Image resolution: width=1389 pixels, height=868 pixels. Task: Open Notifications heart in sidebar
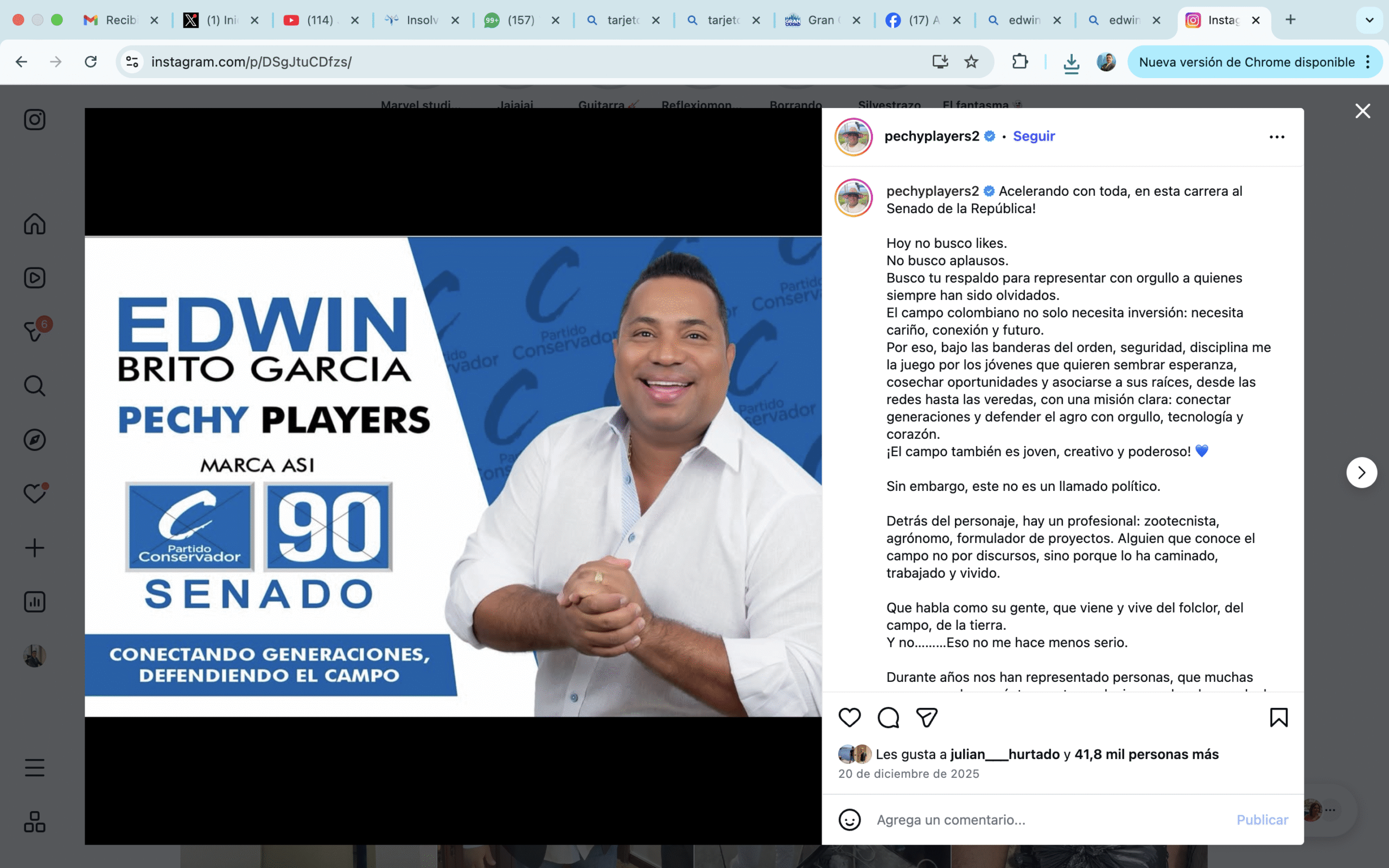[34, 493]
